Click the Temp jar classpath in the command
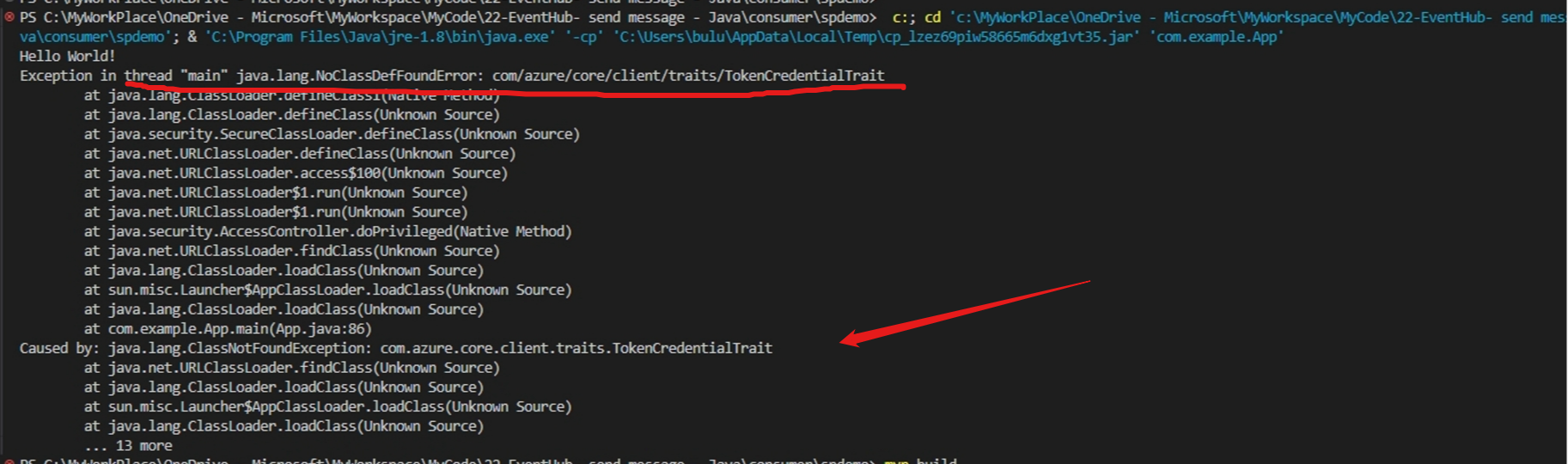The height and width of the screenshot is (464, 1568). tap(876, 37)
